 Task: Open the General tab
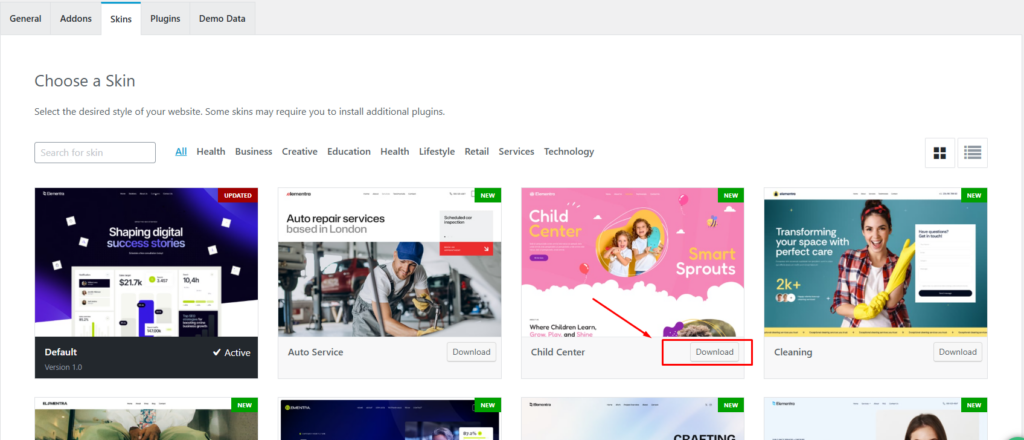pos(25,18)
